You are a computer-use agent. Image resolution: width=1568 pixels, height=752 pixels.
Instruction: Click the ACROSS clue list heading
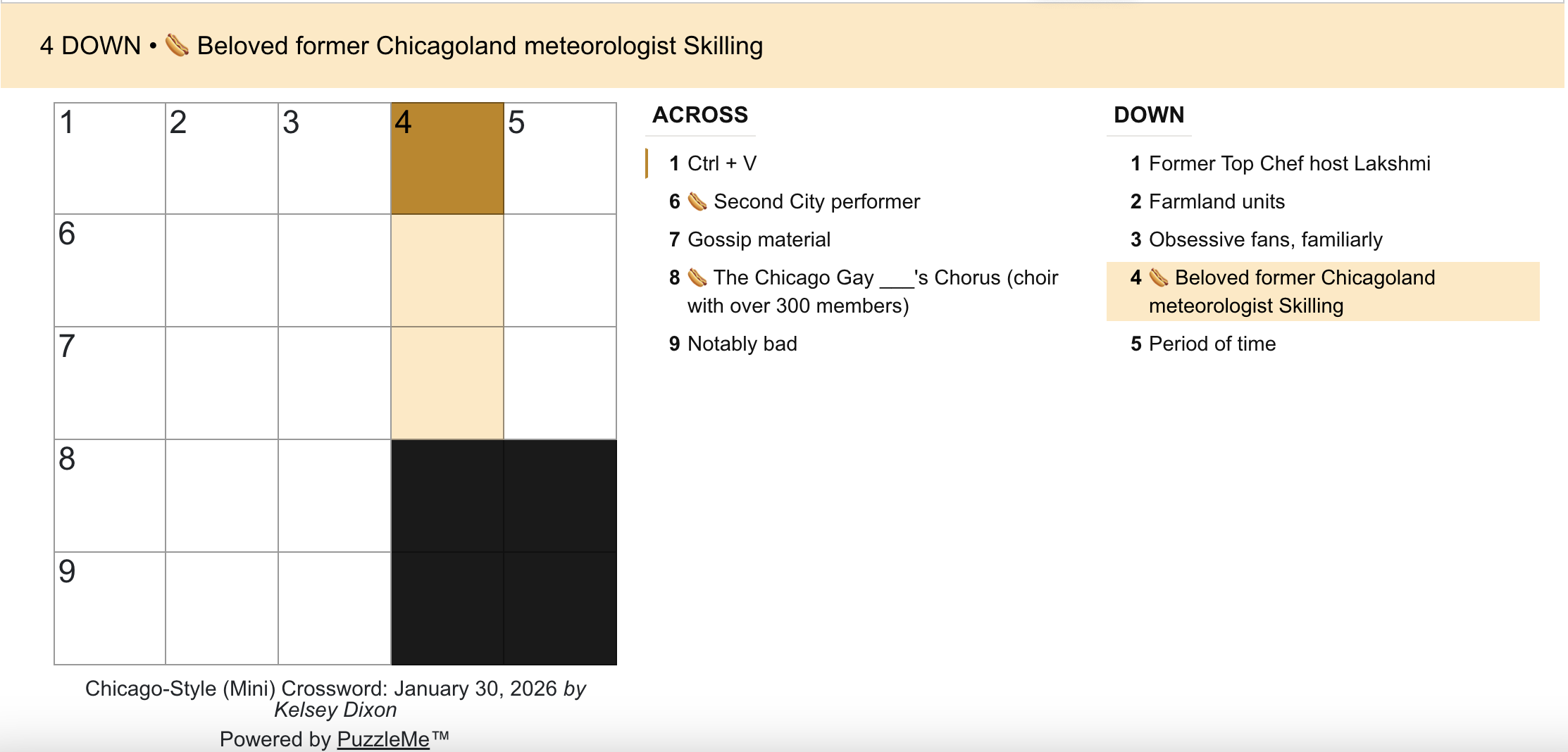[700, 115]
